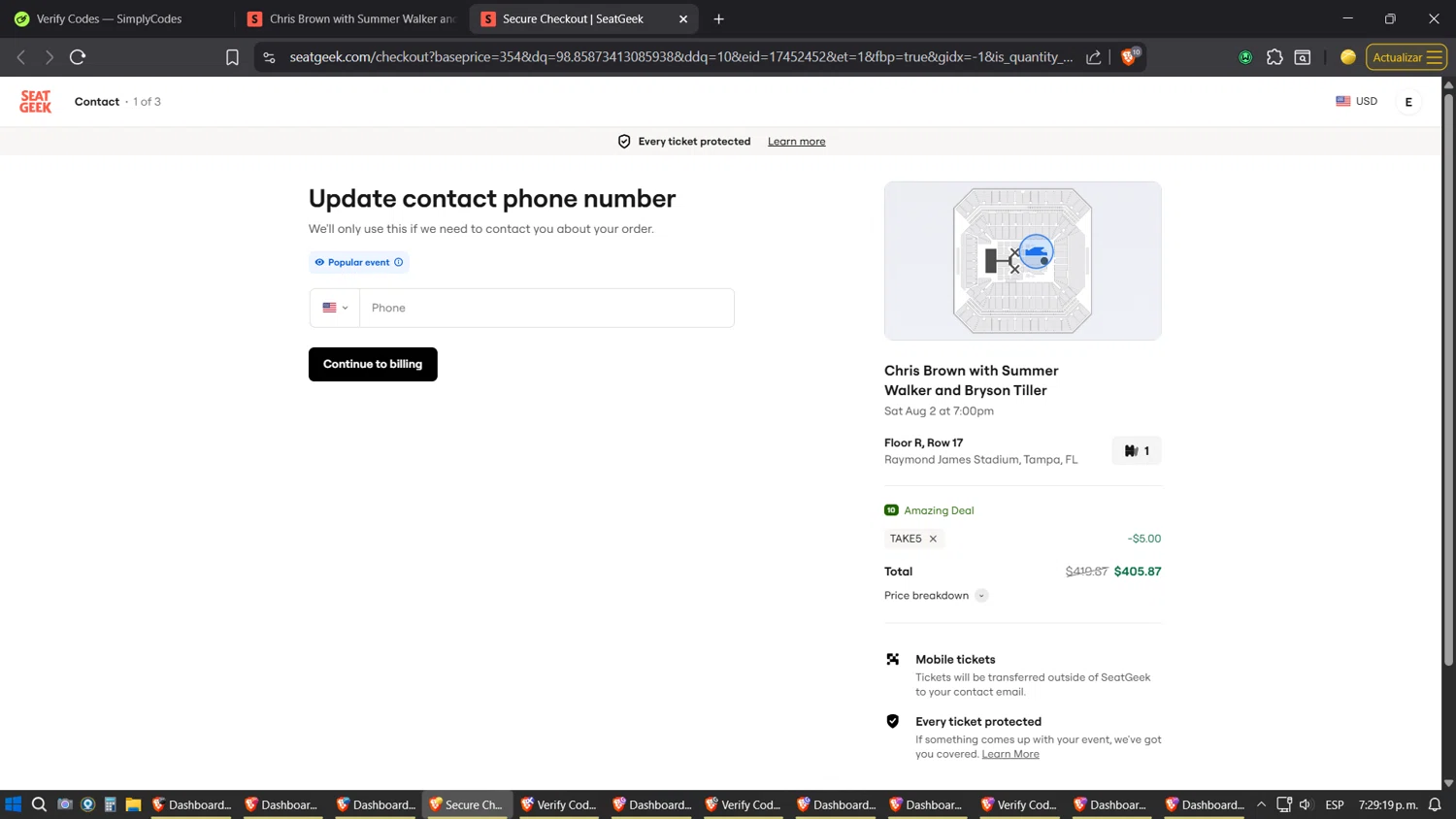Click the ticket quantity badge showing 1
The width and height of the screenshot is (1456, 819).
[1137, 450]
